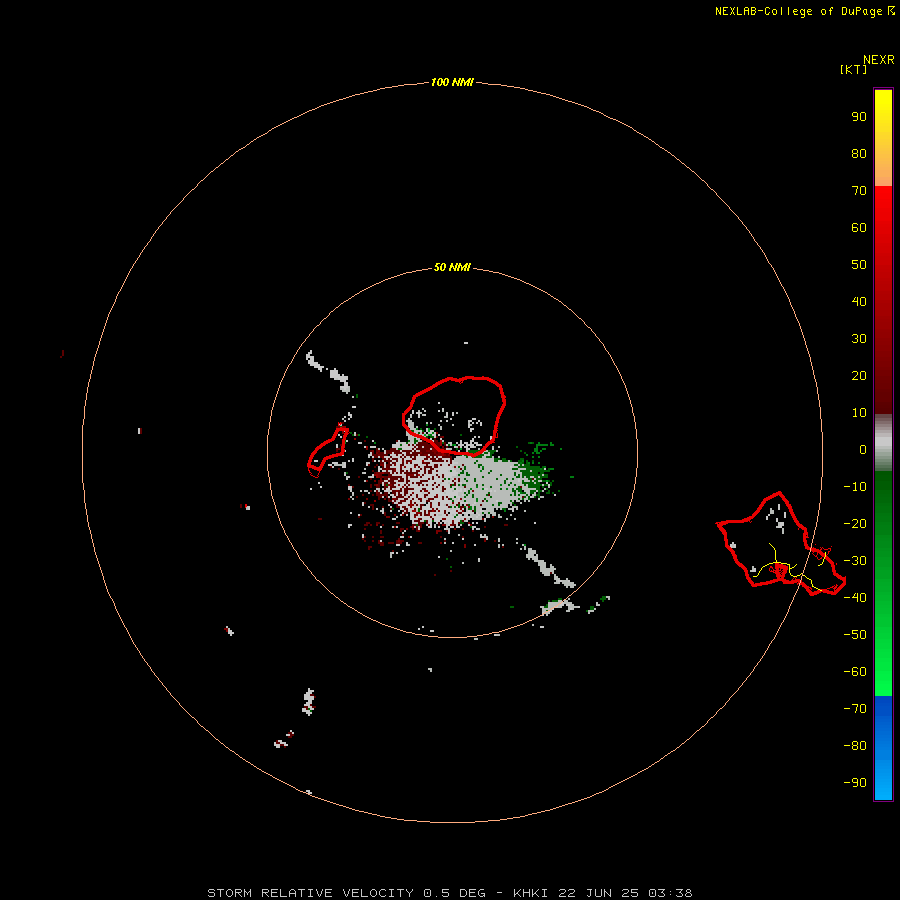The height and width of the screenshot is (900, 900).
Task: Click the 100 NMI range ring label
Action: click(452, 83)
